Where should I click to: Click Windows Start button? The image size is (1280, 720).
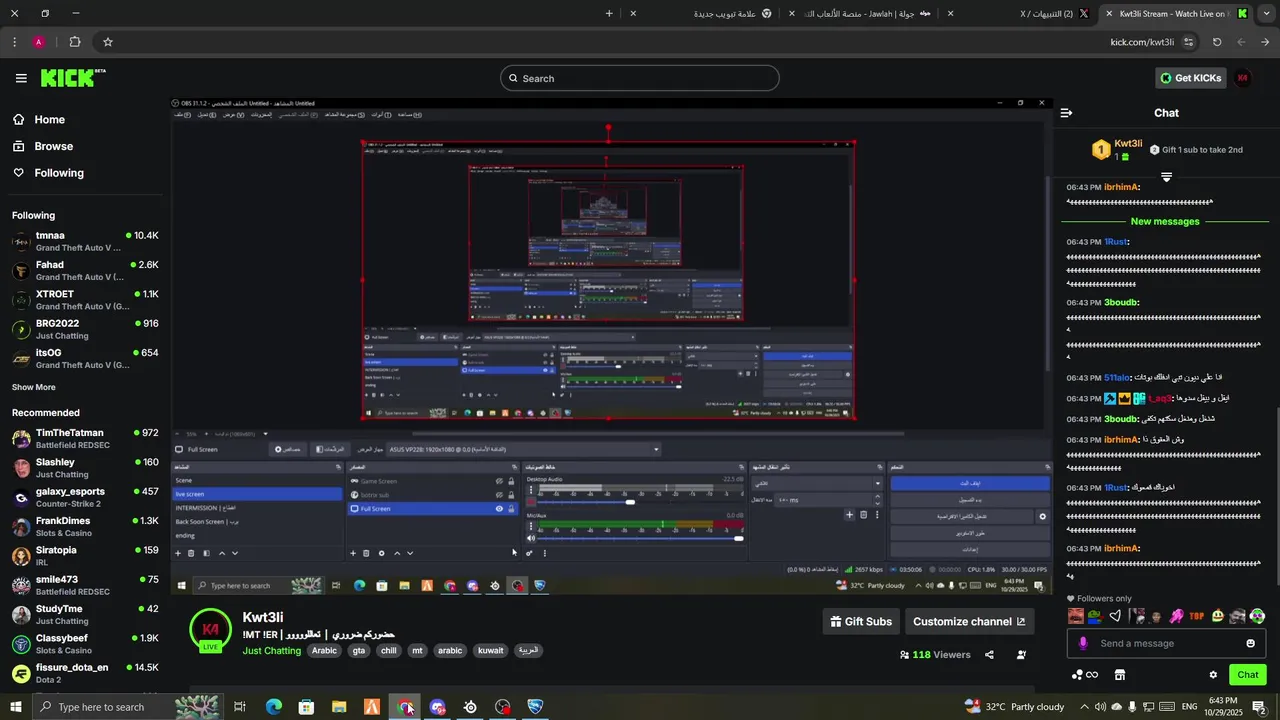pyautogui.click(x=17, y=707)
